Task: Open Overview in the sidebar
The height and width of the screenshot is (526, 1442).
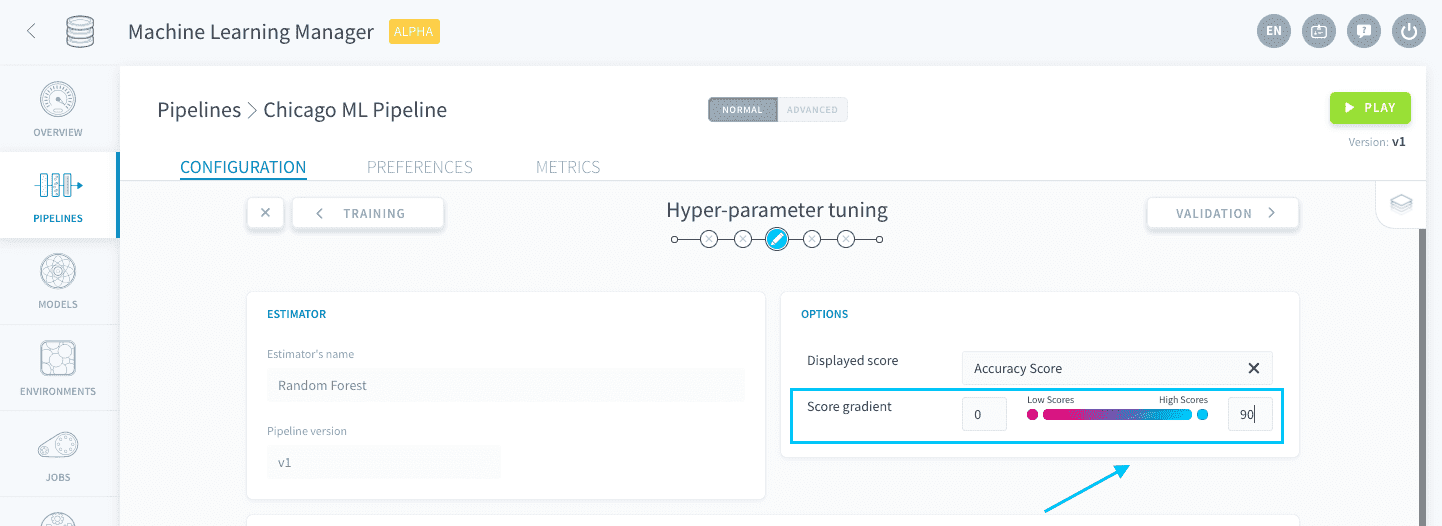Action: click(x=58, y=110)
